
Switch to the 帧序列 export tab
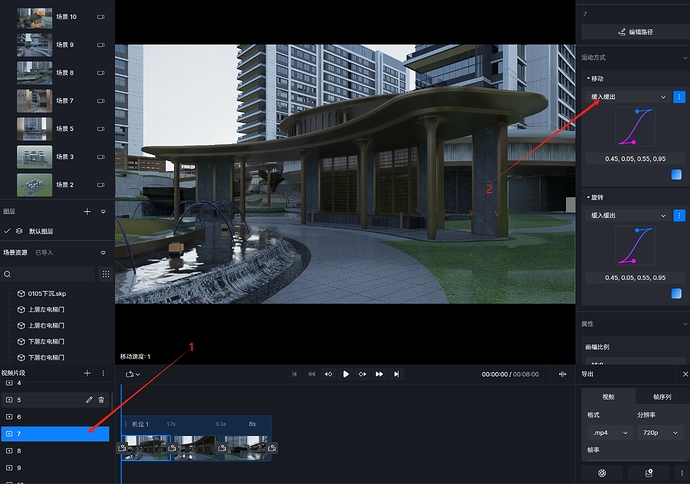click(x=662, y=397)
